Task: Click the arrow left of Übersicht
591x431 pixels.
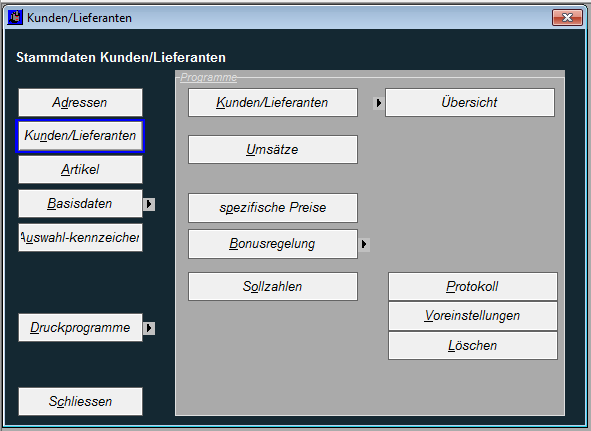Action: (379, 103)
